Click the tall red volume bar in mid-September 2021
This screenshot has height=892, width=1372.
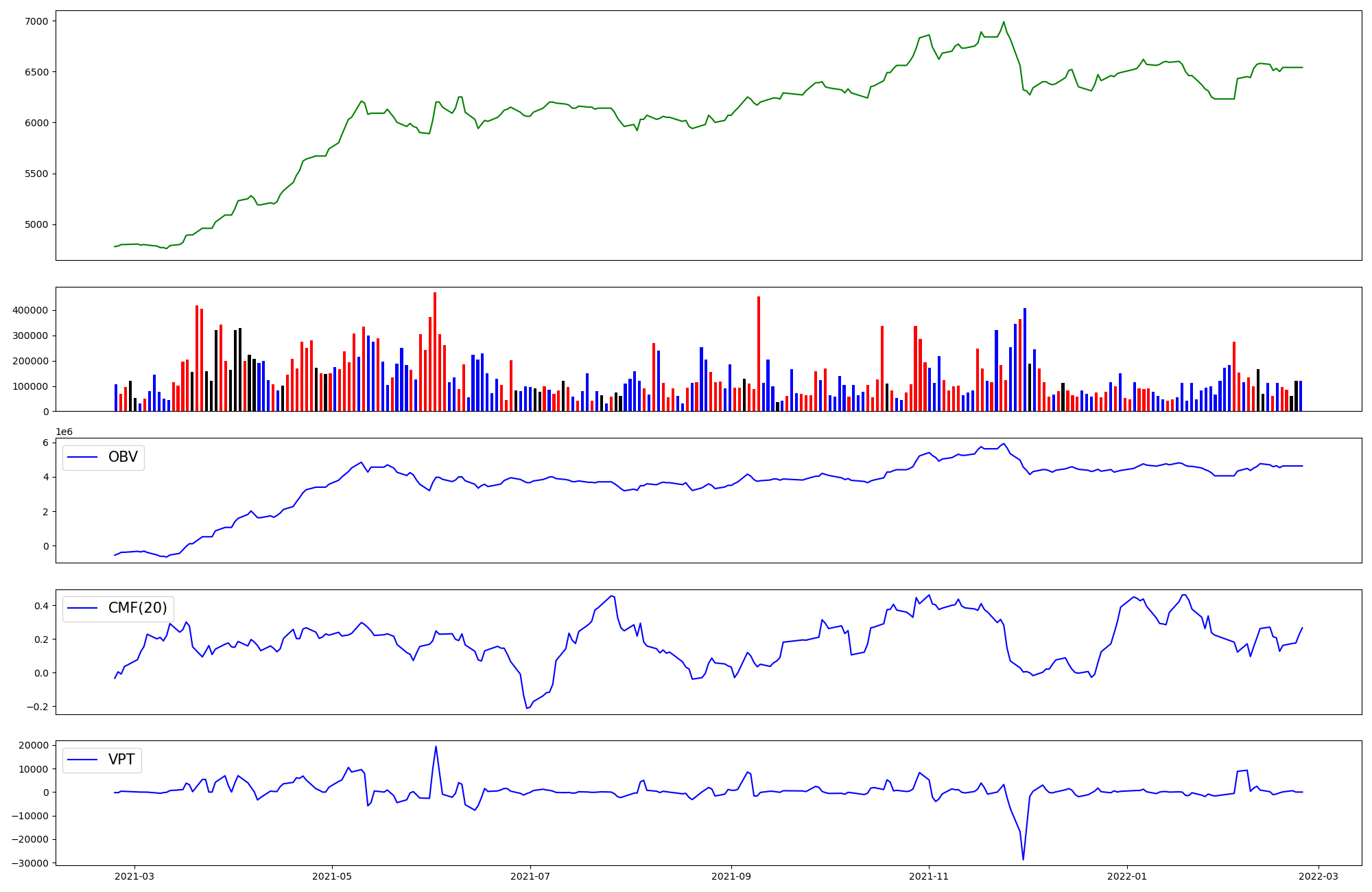[x=759, y=353]
